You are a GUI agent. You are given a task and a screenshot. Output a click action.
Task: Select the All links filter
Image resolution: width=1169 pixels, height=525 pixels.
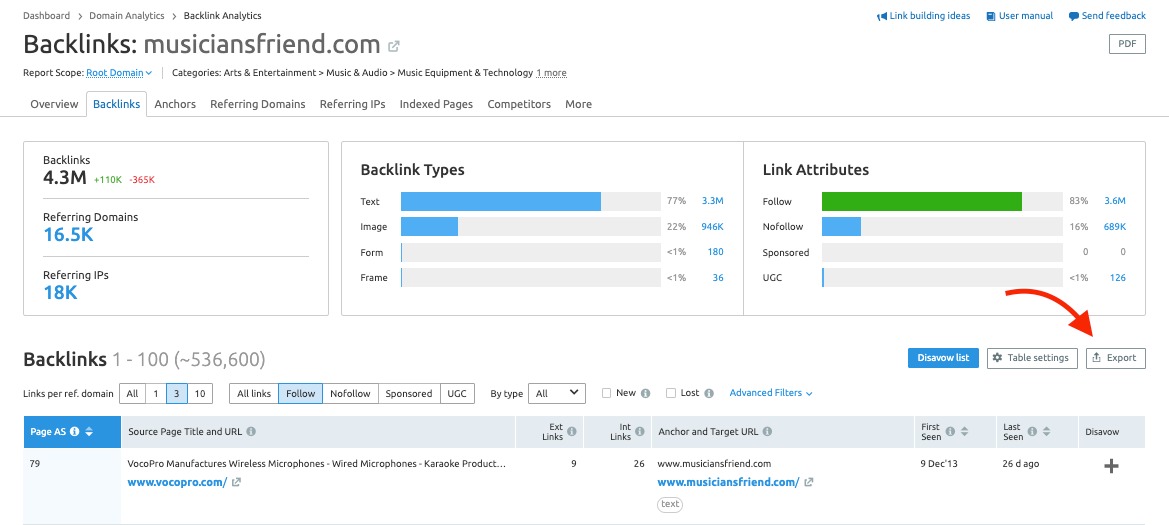pos(254,393)
